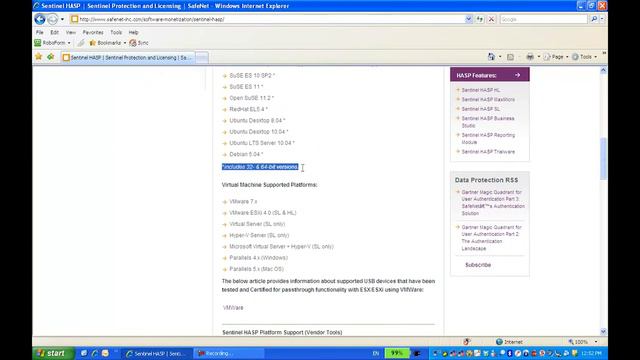Switch to the Recording taskbar button
640x360 pixels.
click(x=229, y=353)
